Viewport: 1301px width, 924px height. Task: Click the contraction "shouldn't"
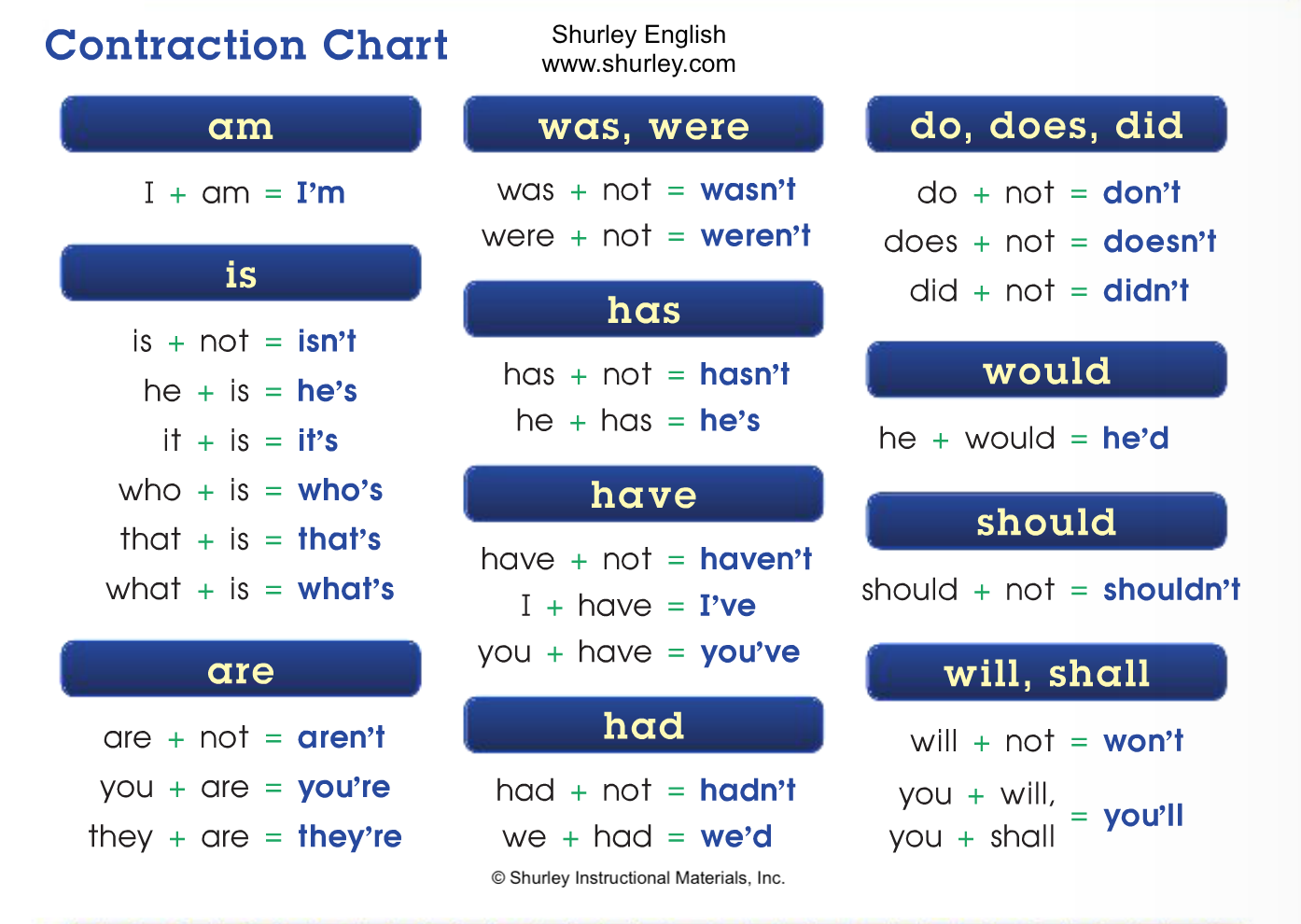click(1171, 589)
